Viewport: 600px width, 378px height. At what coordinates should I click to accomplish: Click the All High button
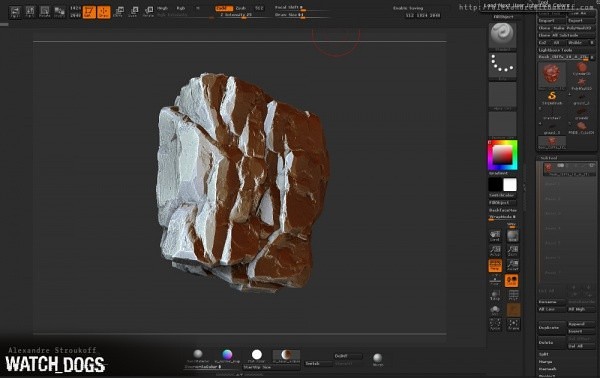point(581,309)
